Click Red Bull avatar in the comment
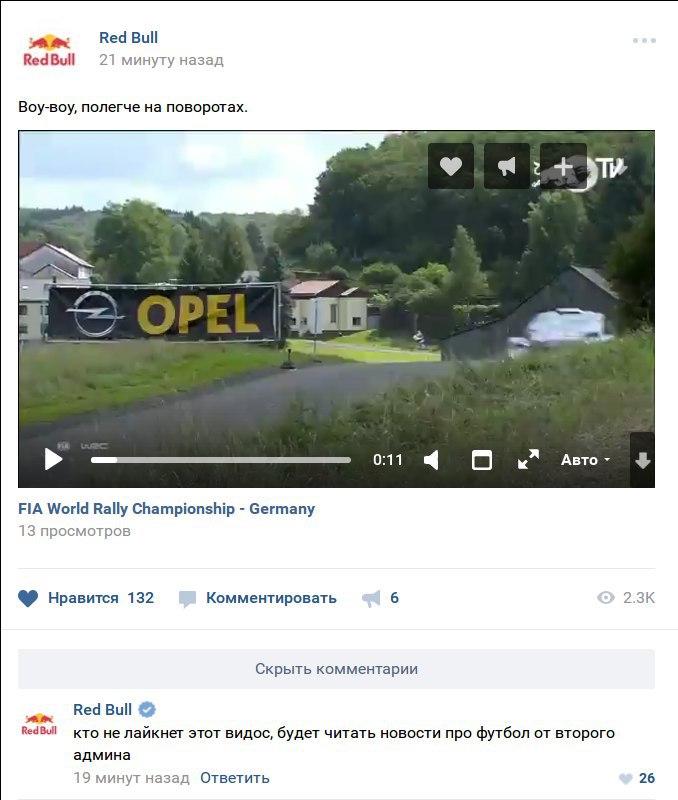 tap(39, 723)
